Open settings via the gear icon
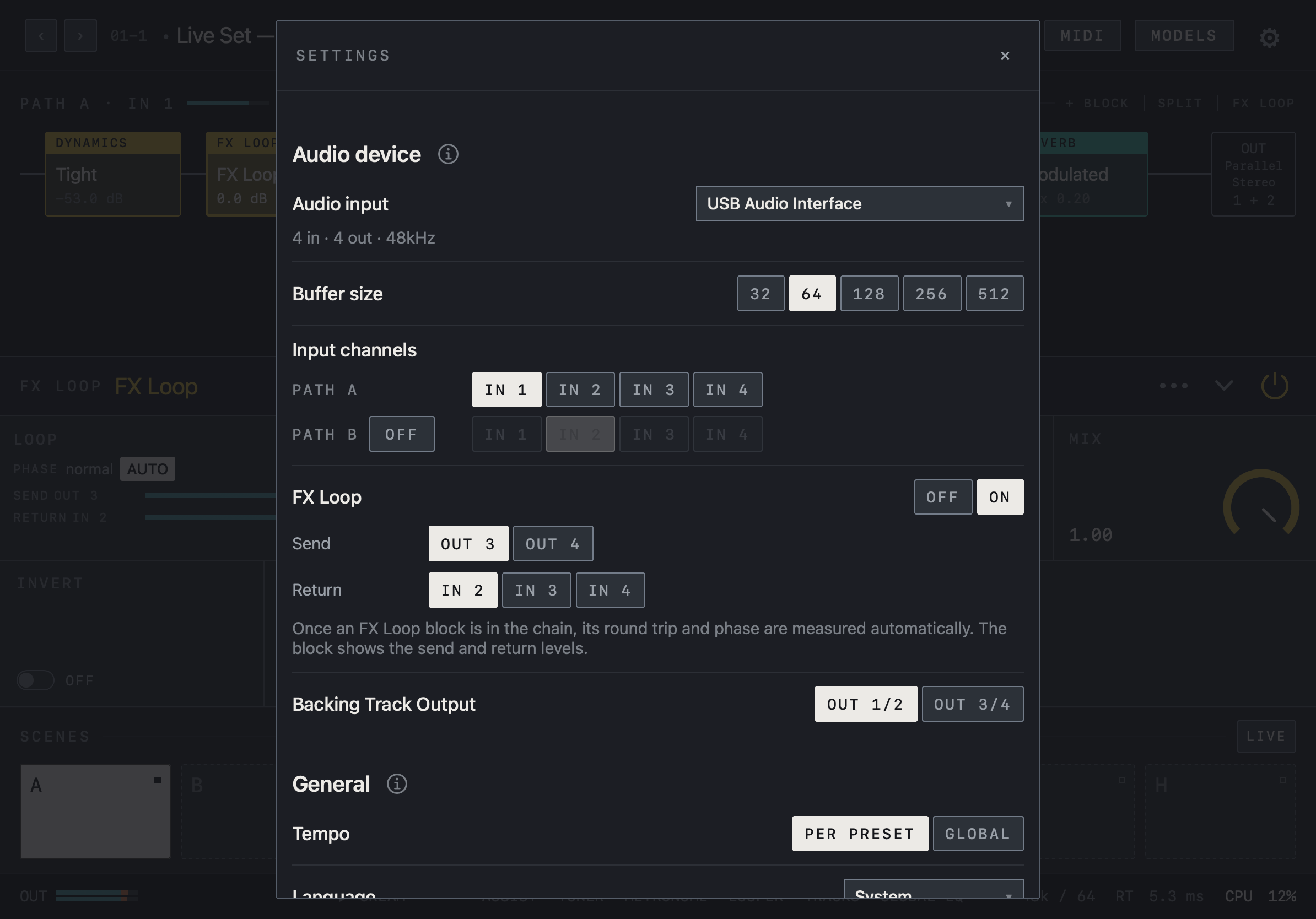1316x919 pixels. tap(1269, 37)
